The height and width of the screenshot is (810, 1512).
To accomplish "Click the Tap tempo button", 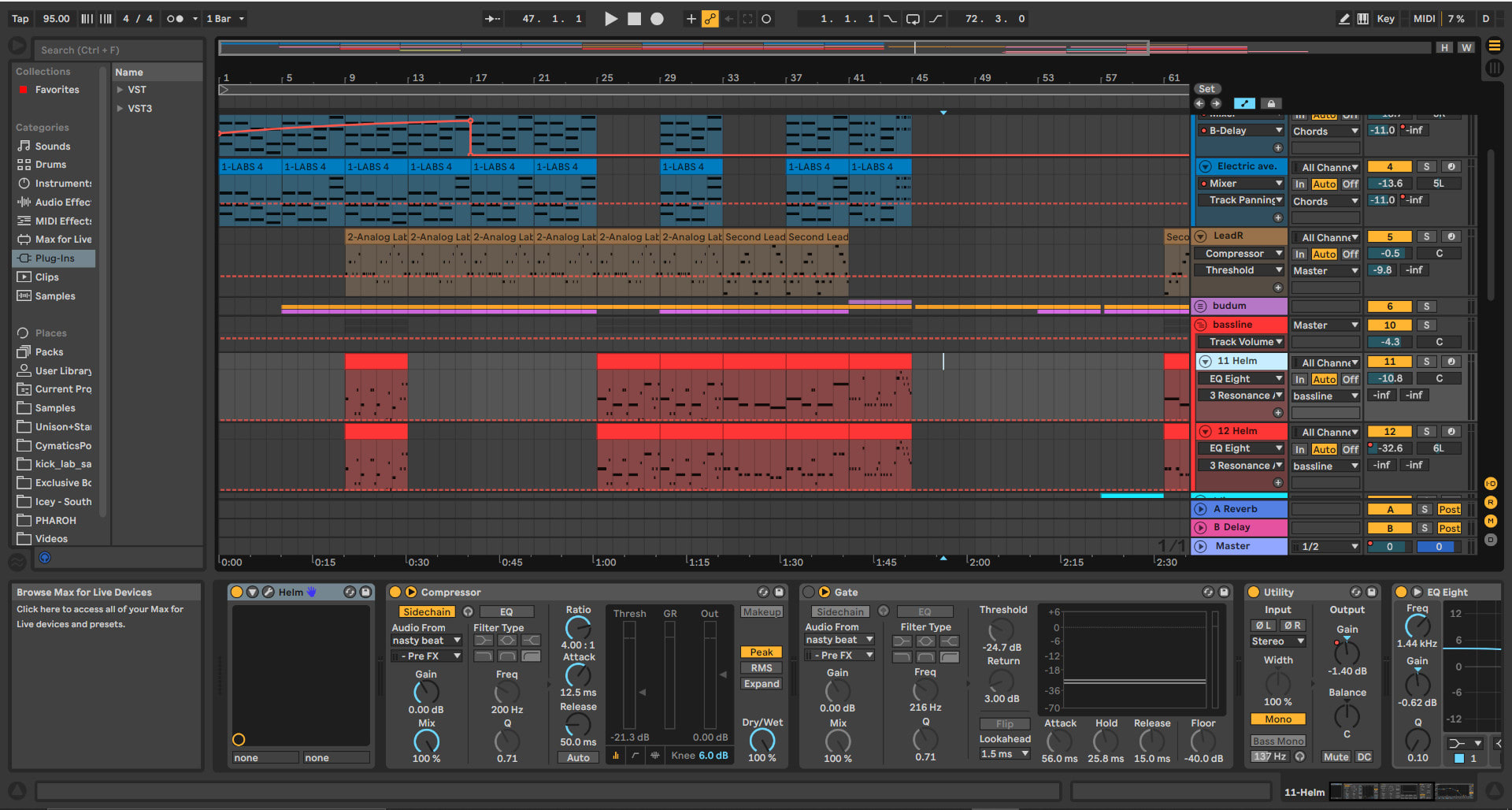I will coord(20,19).
